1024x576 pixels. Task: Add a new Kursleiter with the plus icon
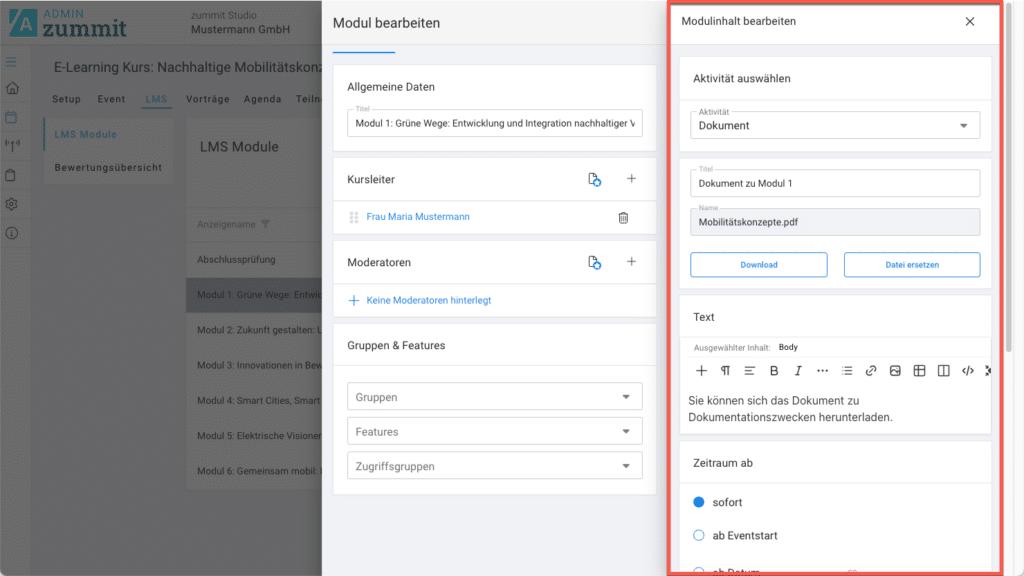[631, 179]
